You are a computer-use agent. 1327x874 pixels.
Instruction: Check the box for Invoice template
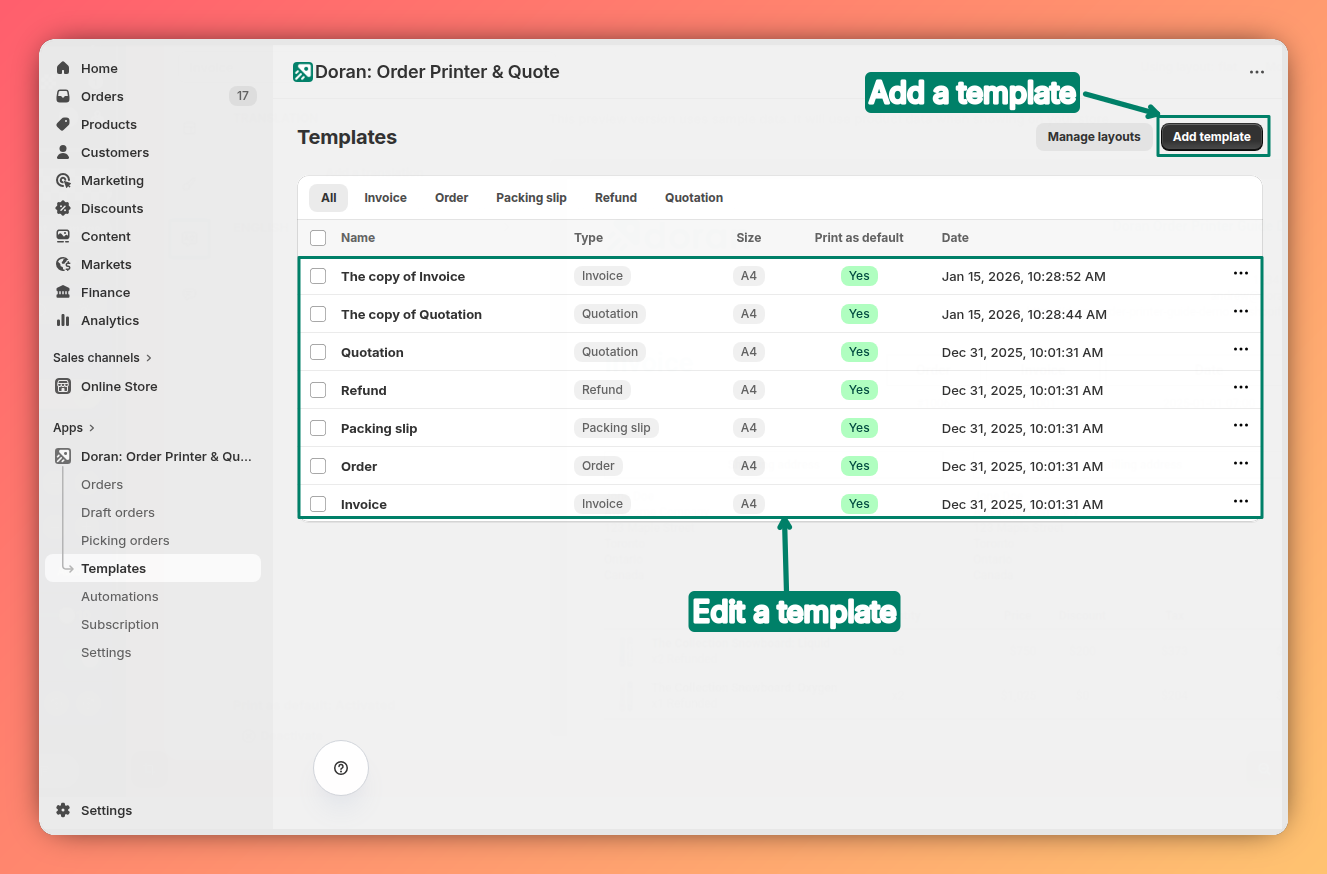coord(318,504)
